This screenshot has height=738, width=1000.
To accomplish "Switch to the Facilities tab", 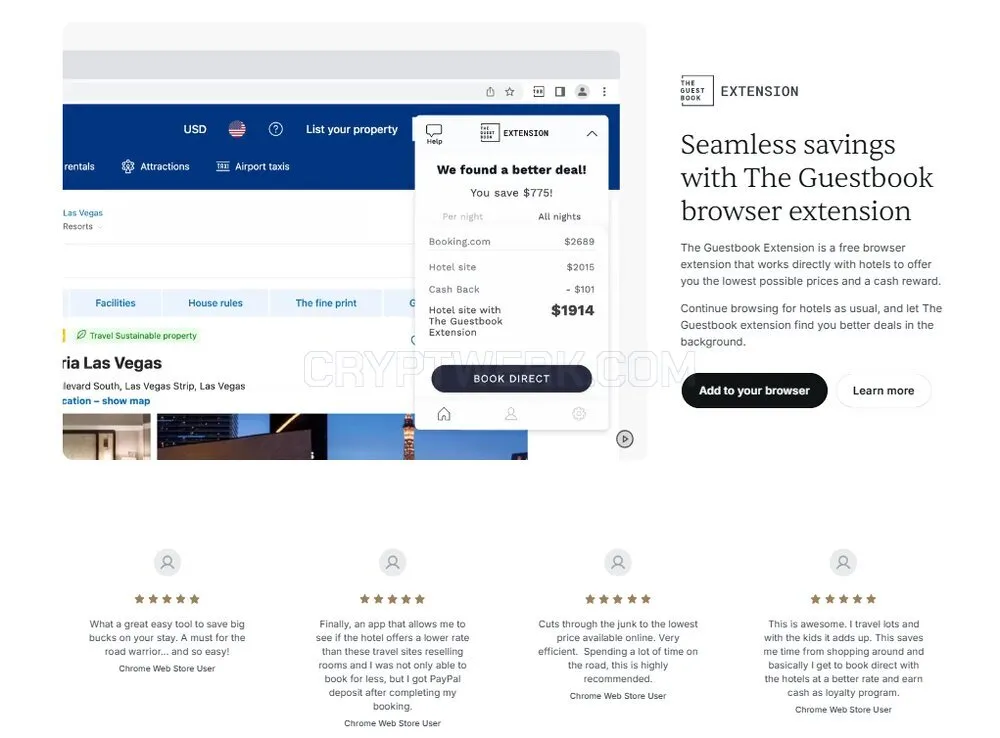I will (115, 303).
